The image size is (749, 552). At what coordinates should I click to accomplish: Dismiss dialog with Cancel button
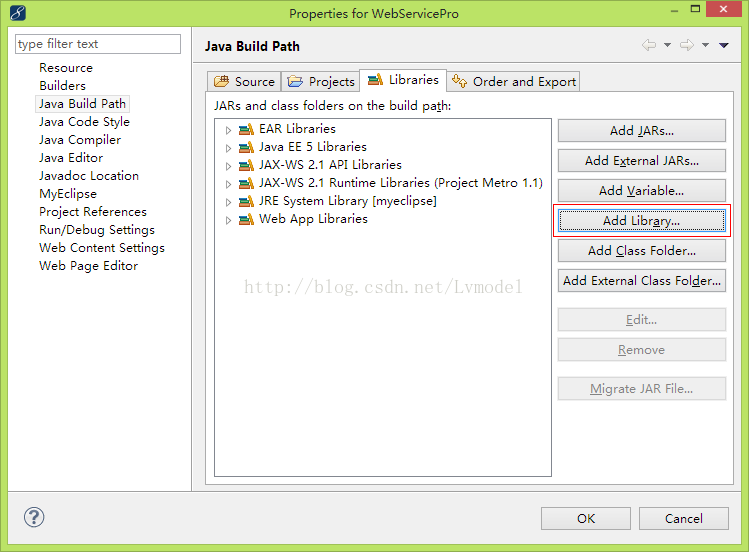(684, 519)
